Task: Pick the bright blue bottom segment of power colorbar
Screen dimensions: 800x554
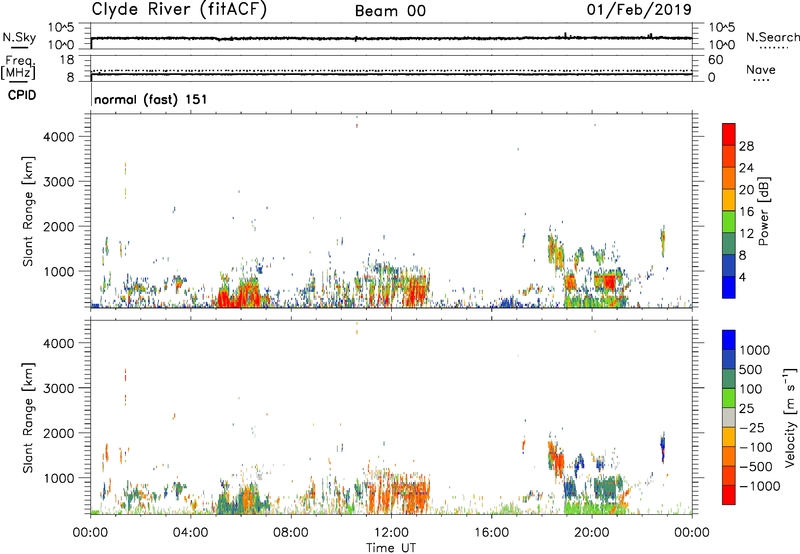Action: [729, 287]
